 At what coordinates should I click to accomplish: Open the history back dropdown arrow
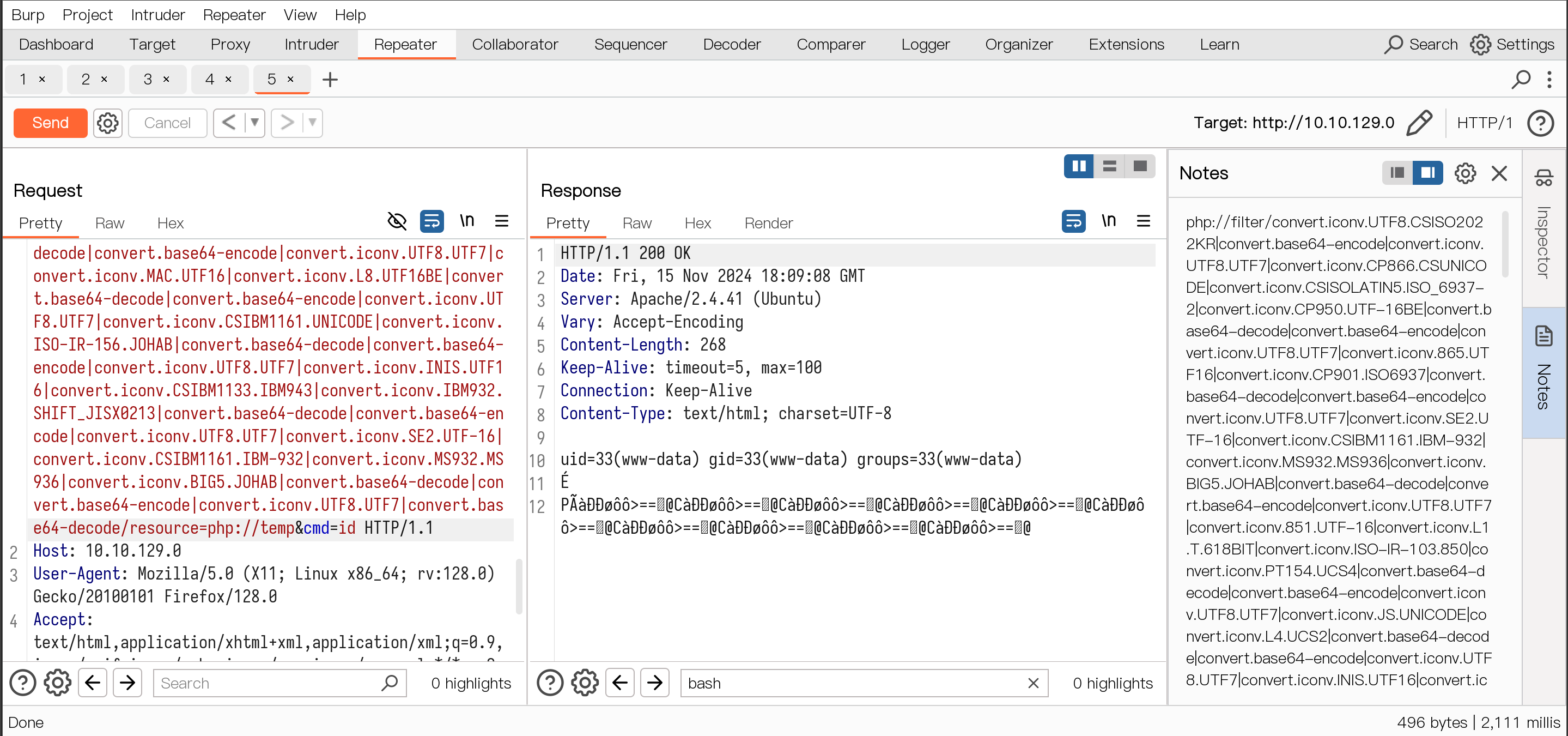(x=255, y=123)
